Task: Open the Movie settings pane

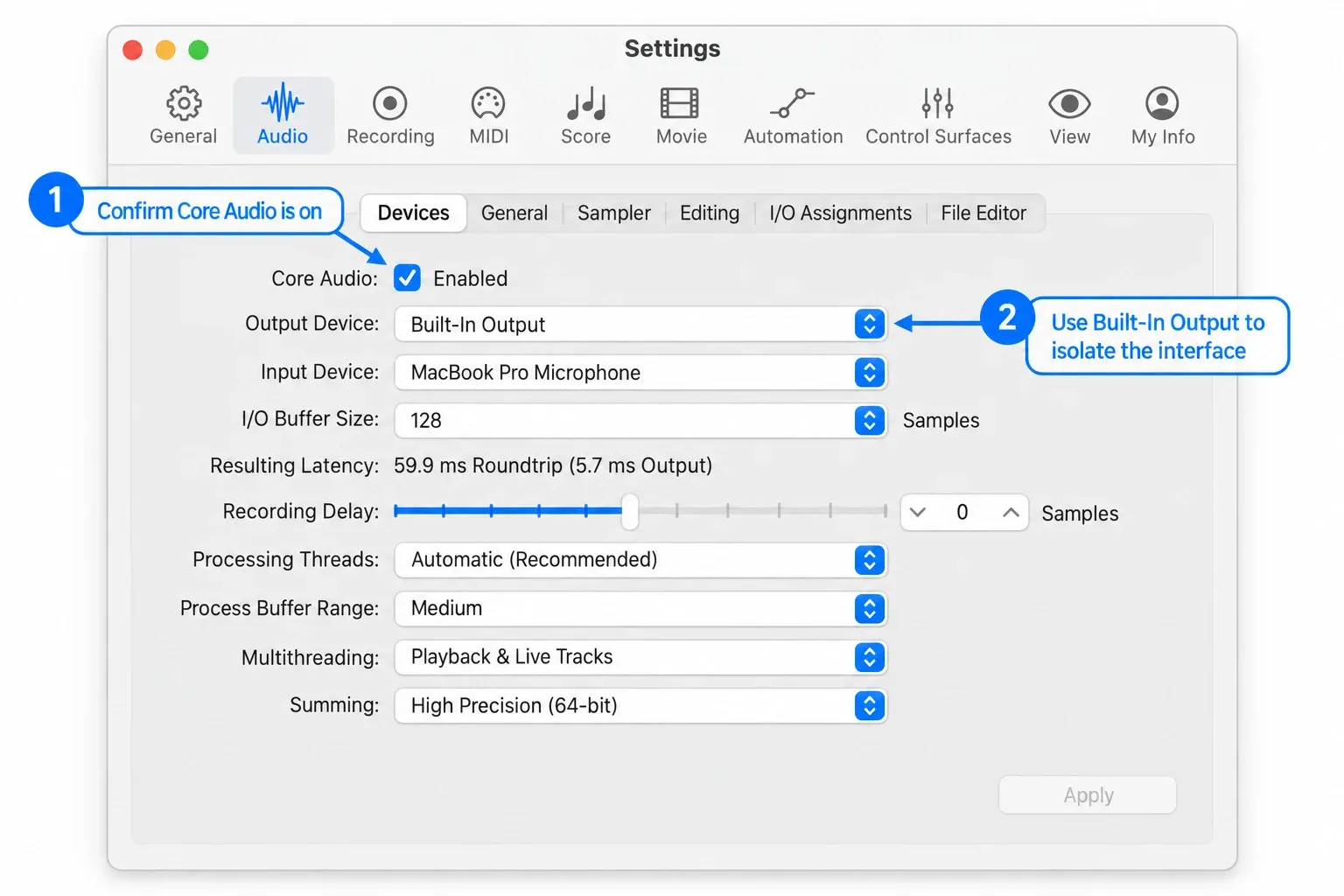Action: point(681,115)
